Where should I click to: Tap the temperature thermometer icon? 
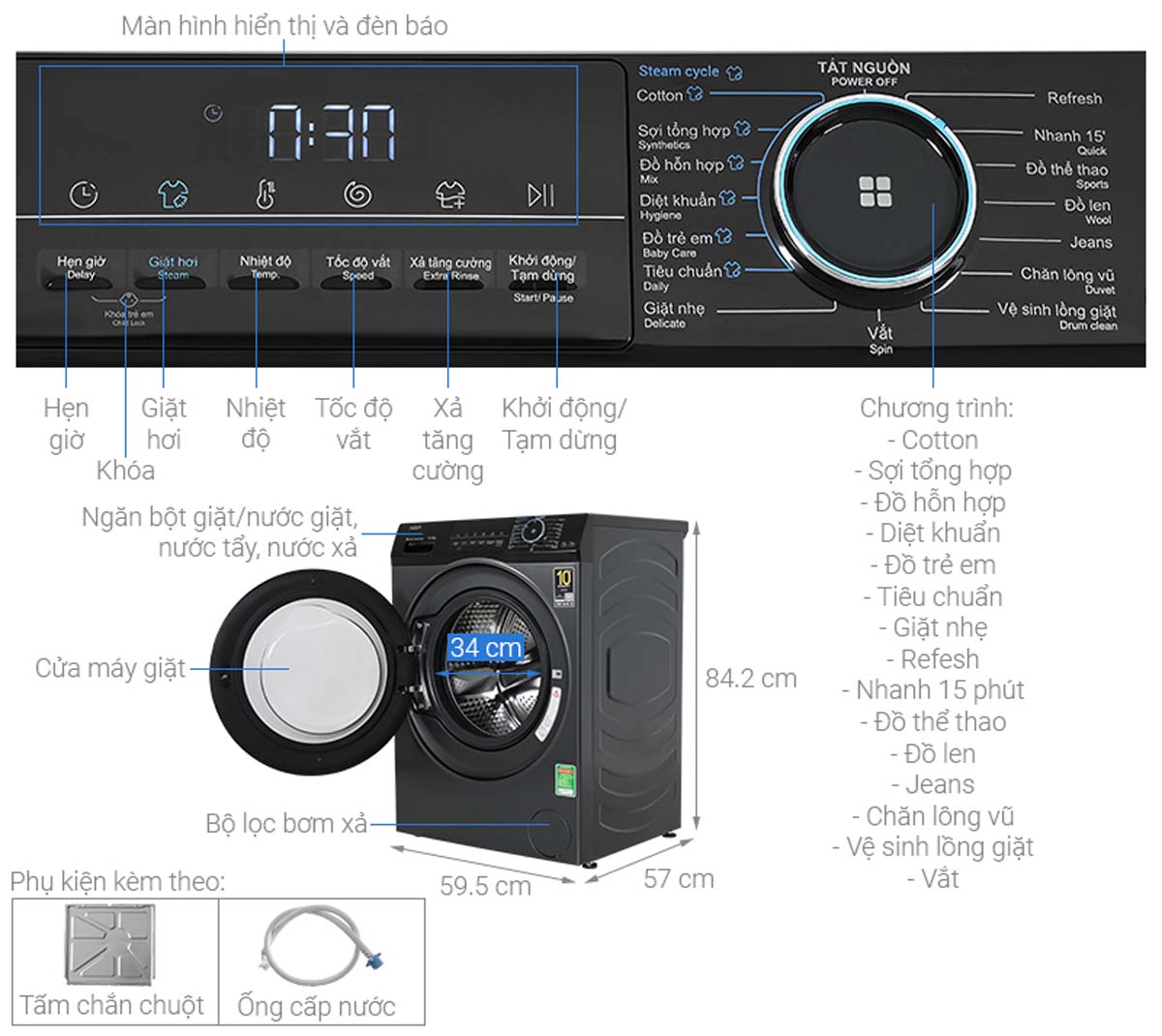coord(264,195)
